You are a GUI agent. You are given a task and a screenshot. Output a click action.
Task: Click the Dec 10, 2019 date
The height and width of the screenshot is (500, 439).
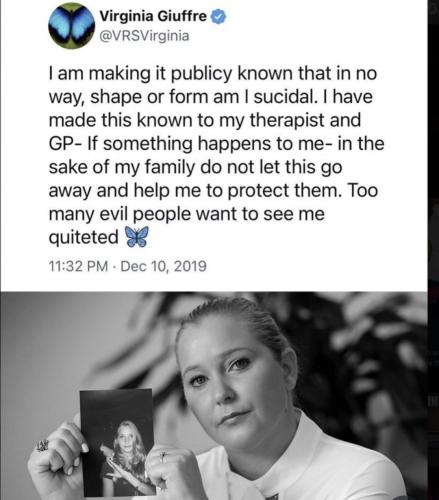164,266
